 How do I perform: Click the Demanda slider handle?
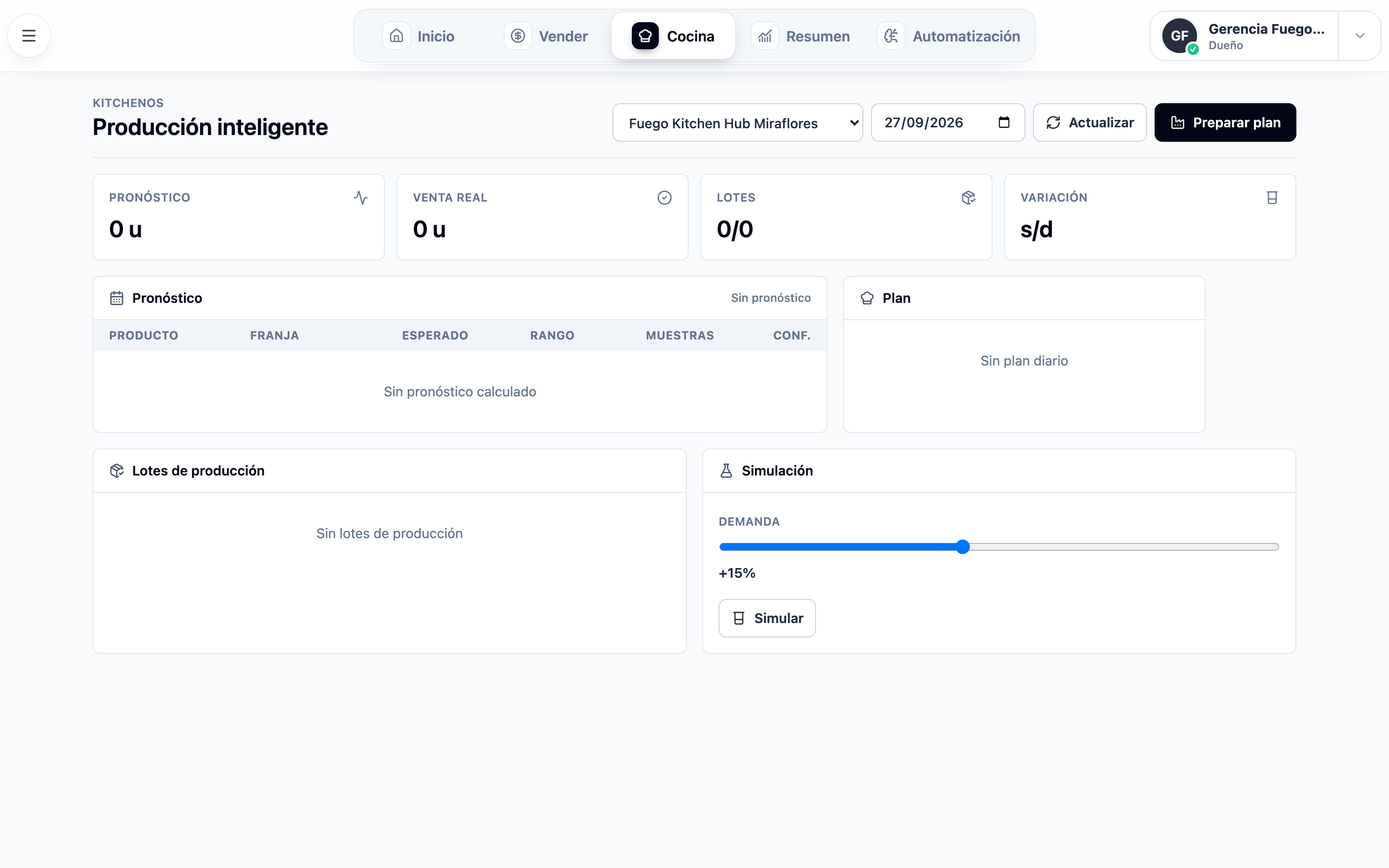(x=963, y=547)
